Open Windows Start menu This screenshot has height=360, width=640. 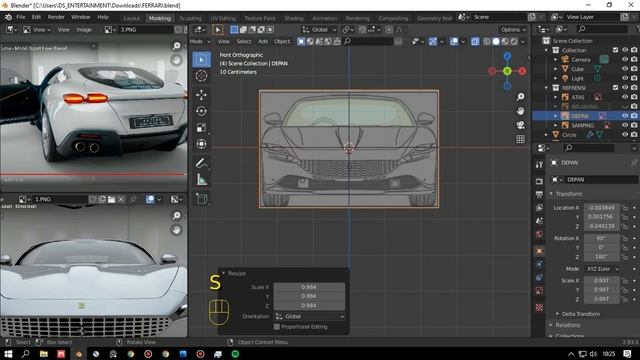click(8, 354)
